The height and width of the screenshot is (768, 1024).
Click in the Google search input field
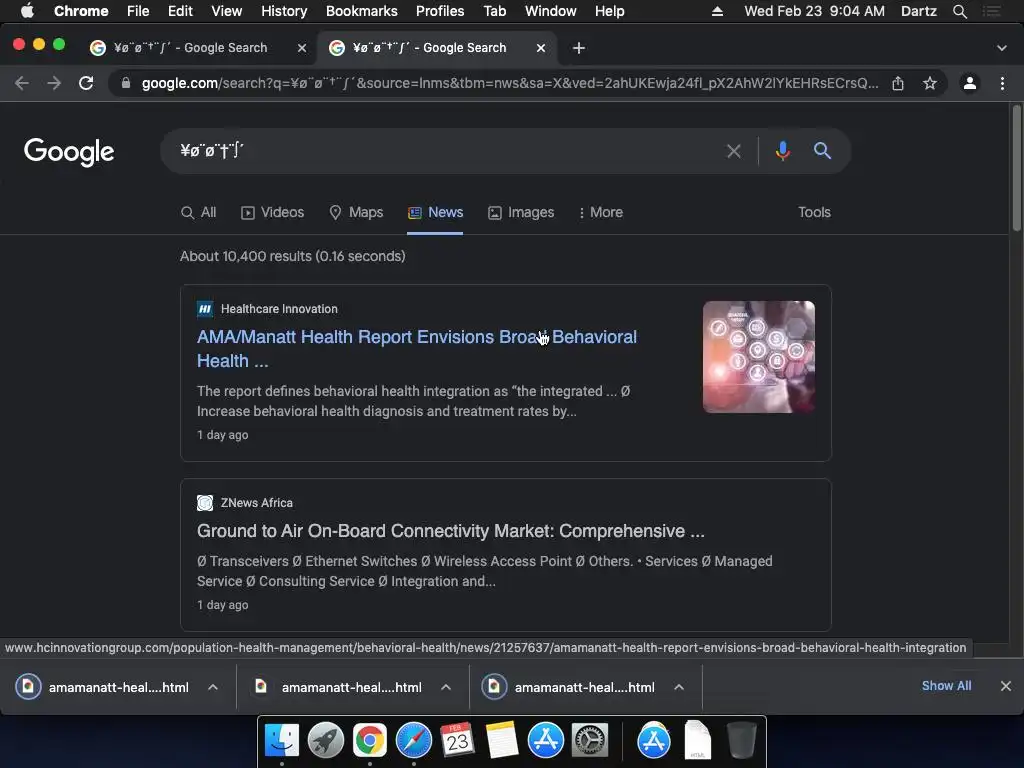pyautogui.click(x=444, y=151)
